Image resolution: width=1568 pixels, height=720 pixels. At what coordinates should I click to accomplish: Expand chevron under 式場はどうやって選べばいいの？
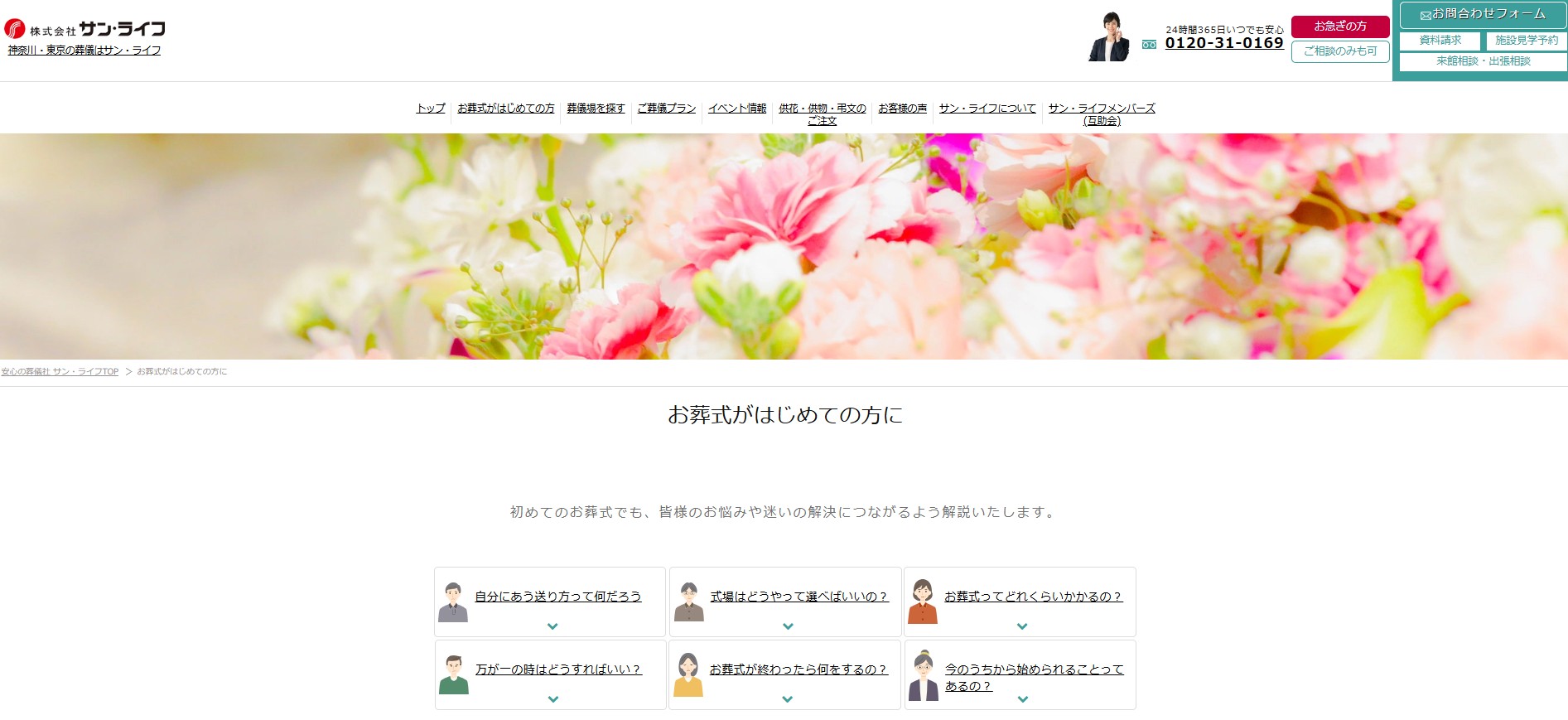click(x=788, y=626)
